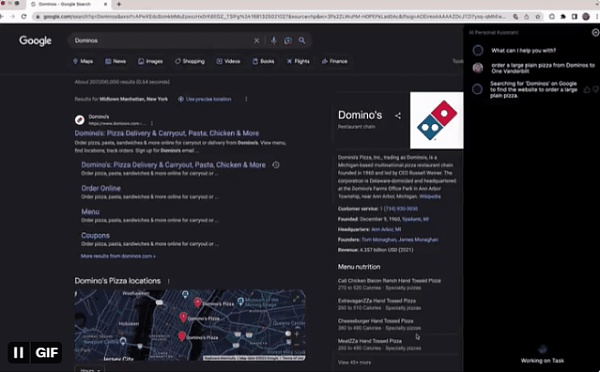Bookmark this page with the star icon
Viewport: 600px width, 372px height.
point(538,16)
